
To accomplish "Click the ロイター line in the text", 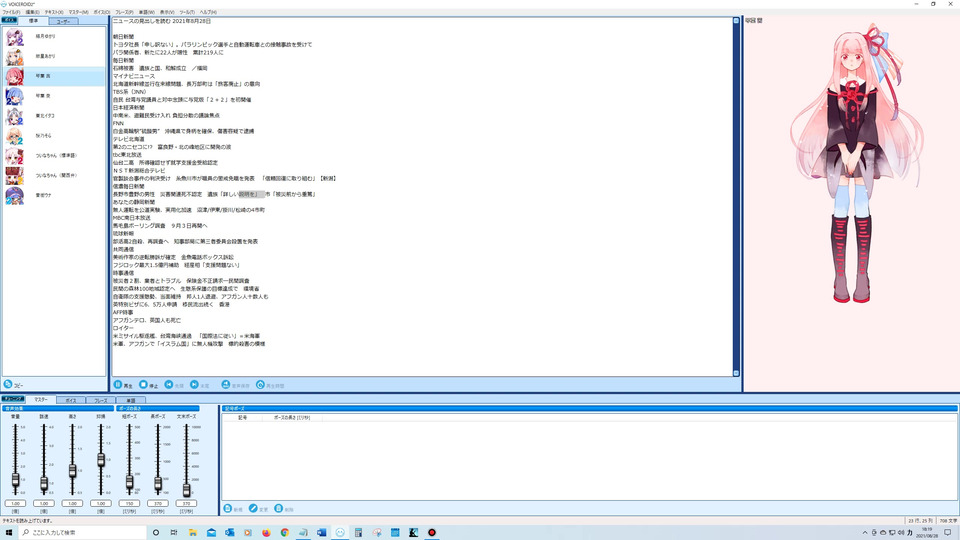I will point(123,328).
